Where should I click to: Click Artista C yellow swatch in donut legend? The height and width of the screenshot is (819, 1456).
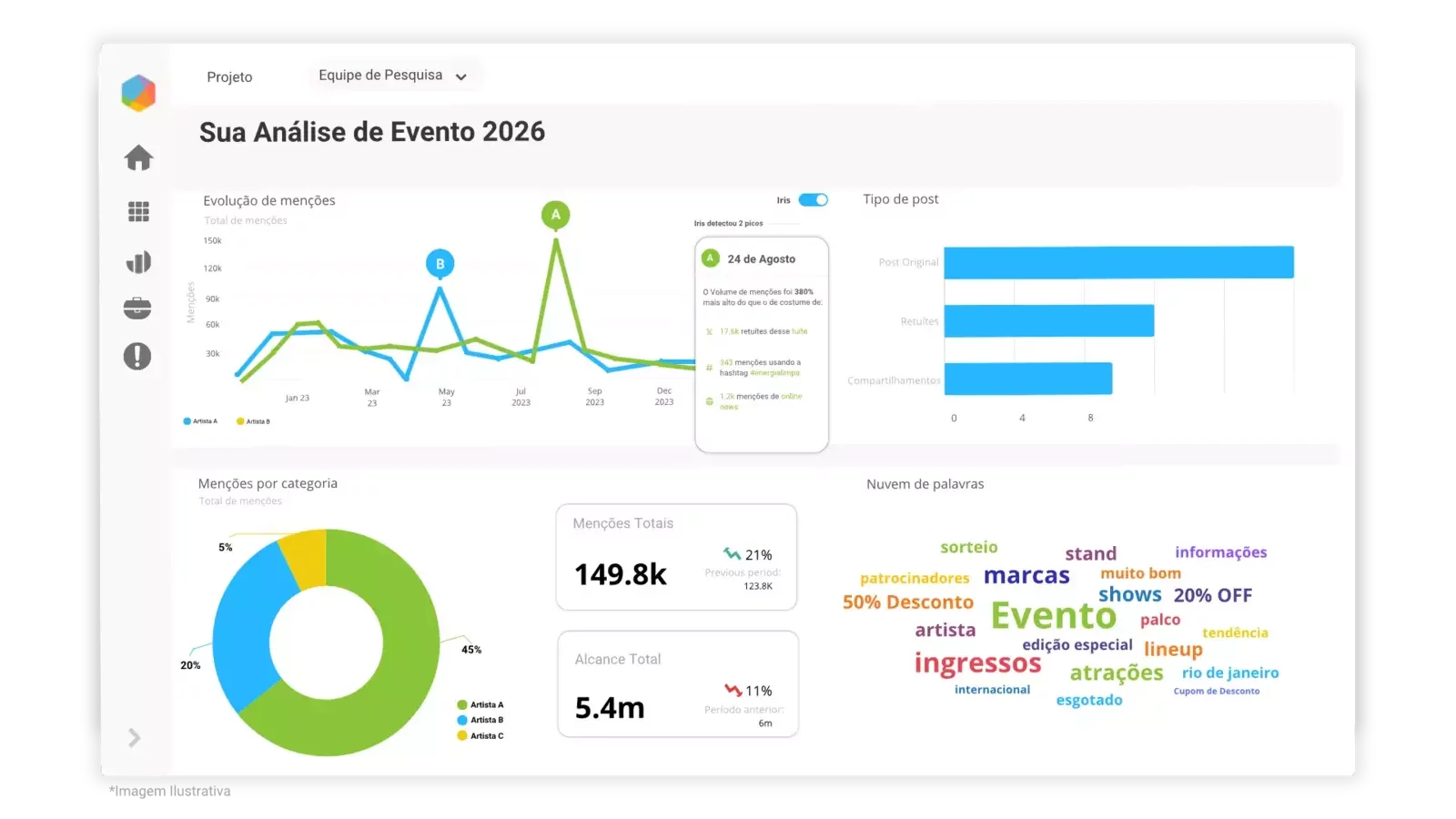[x=462, y=735]
